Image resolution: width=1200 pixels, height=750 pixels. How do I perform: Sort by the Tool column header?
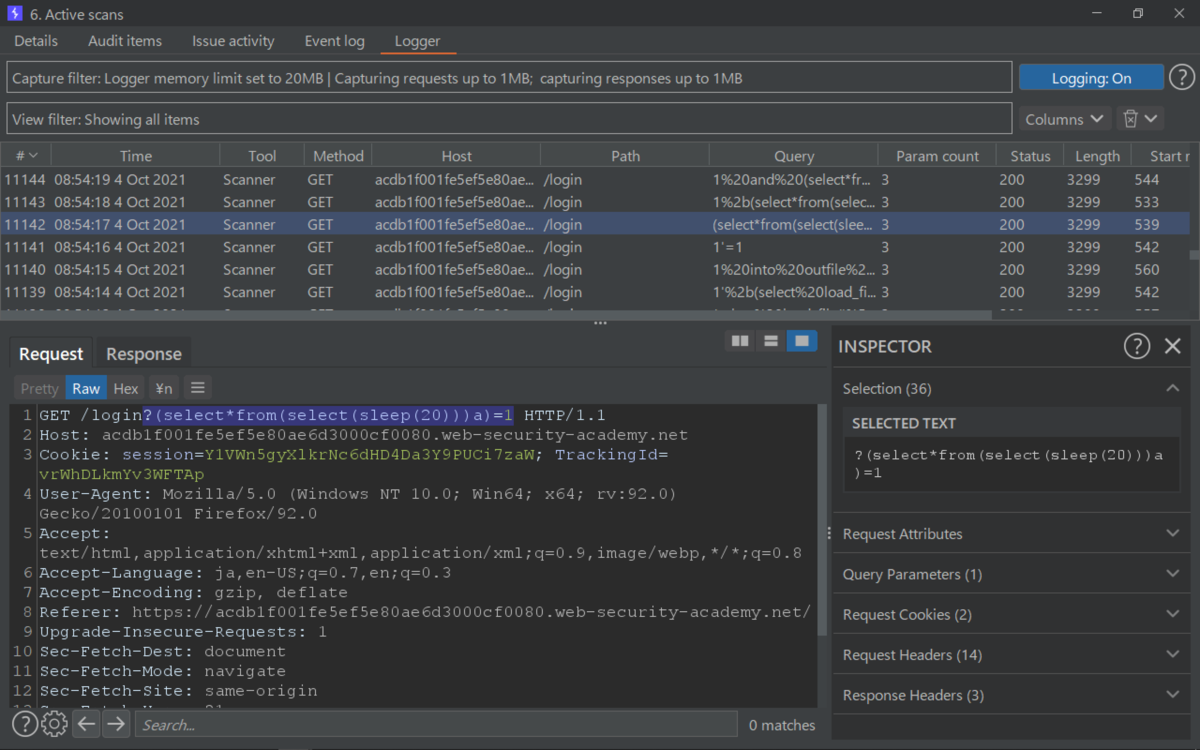[263, 156]
